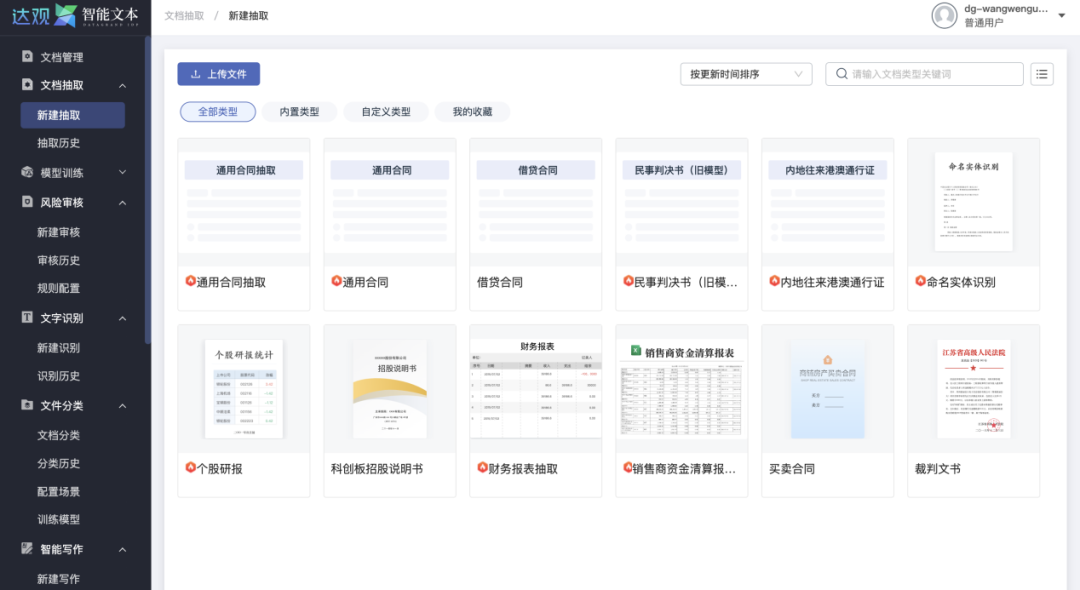Open 新建审核 in the sidebar
Screen dimensions: 1080x590
(59, 233)
